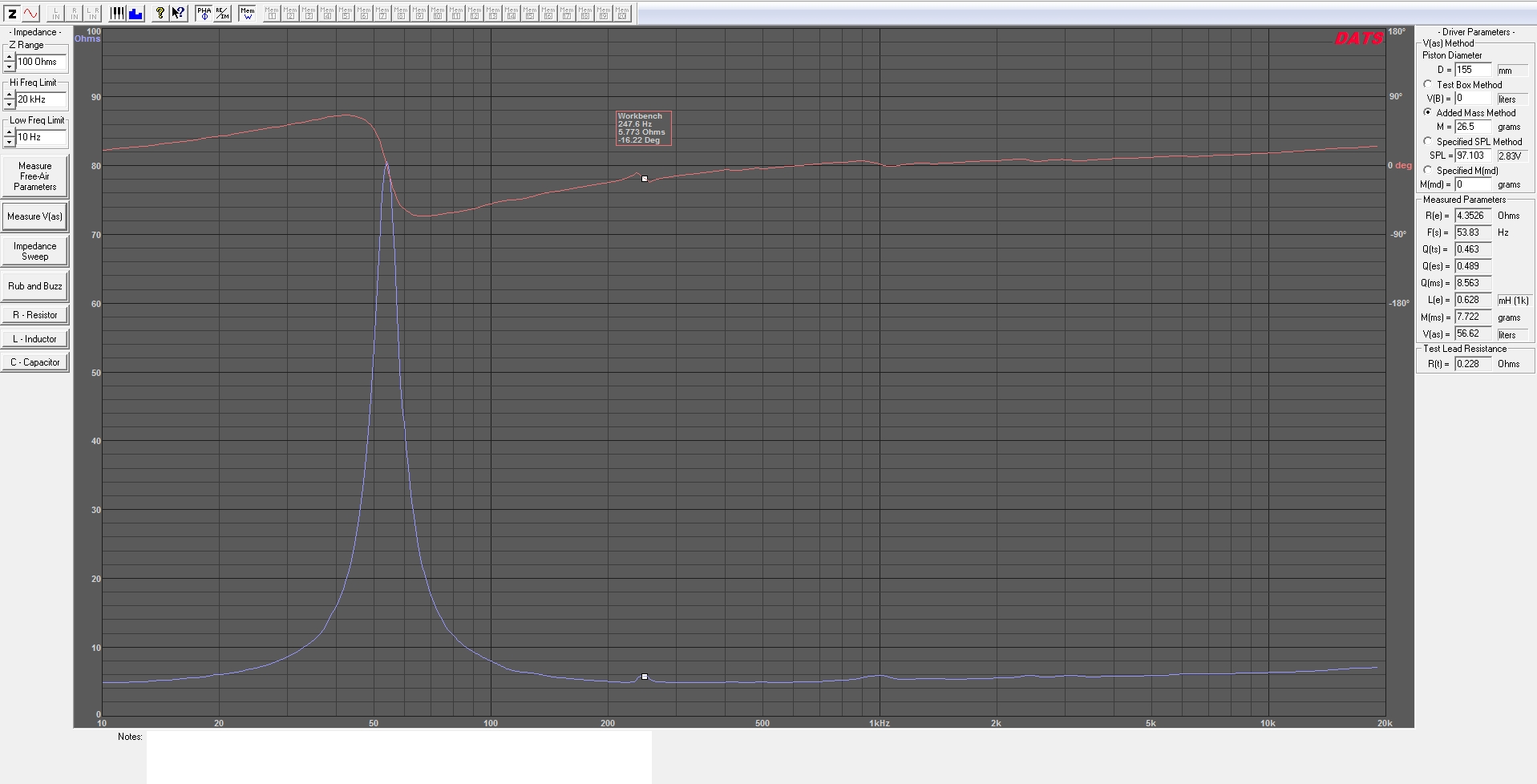1537x784 pixels.
Task: Click the R IN right input icon
Action: pyautogui.click(x=75, y=13)
